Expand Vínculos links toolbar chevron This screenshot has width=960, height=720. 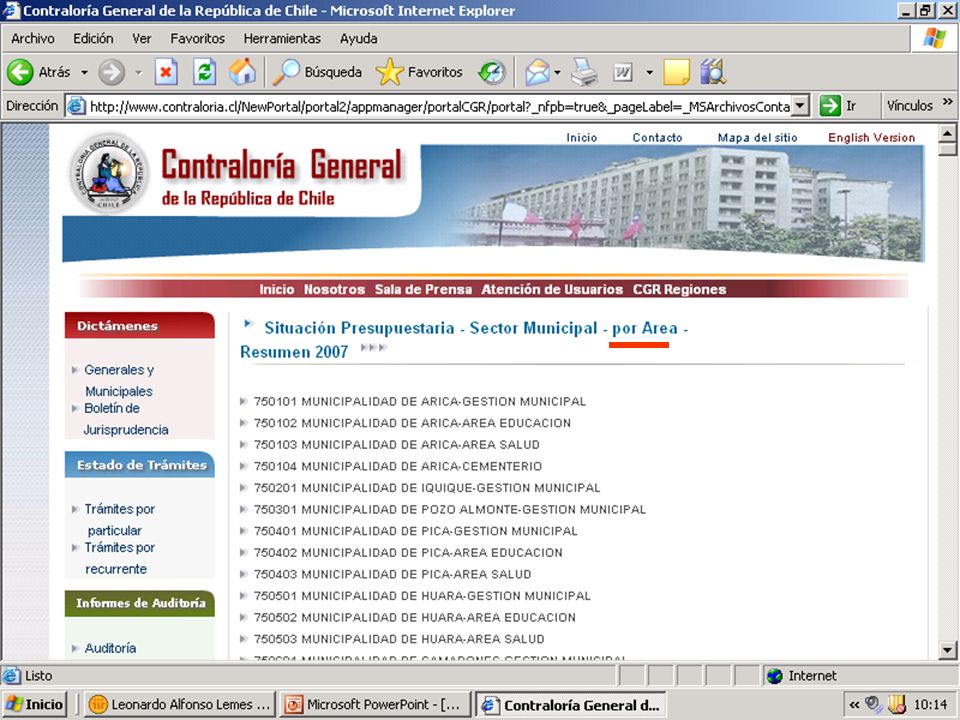tap(948, 102)
